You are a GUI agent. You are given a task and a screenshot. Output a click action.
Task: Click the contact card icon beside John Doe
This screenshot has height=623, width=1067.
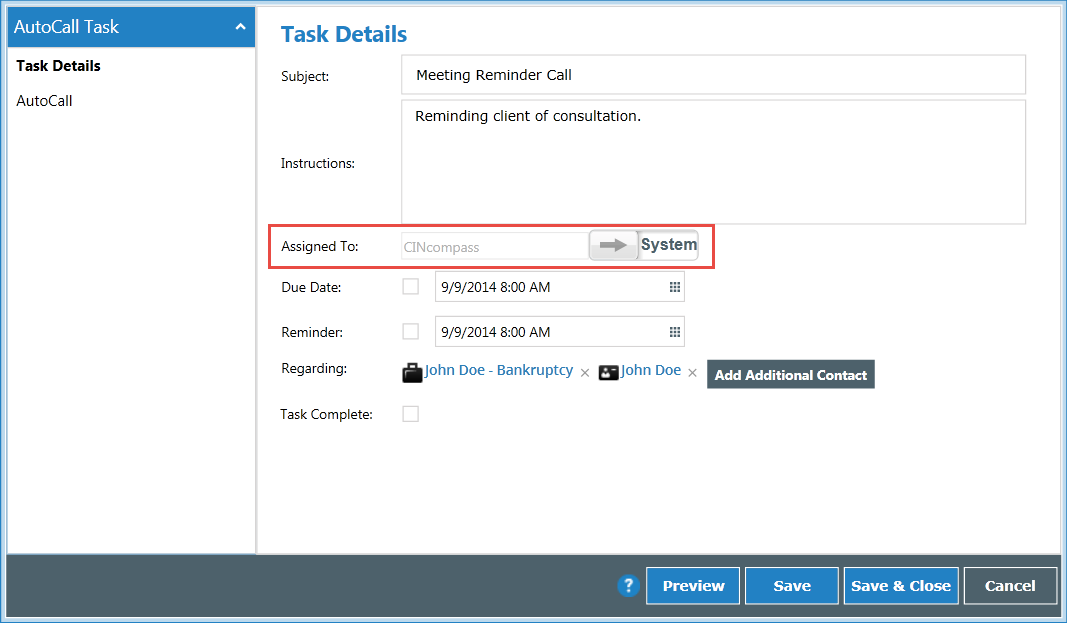click(x=609, y=372)
